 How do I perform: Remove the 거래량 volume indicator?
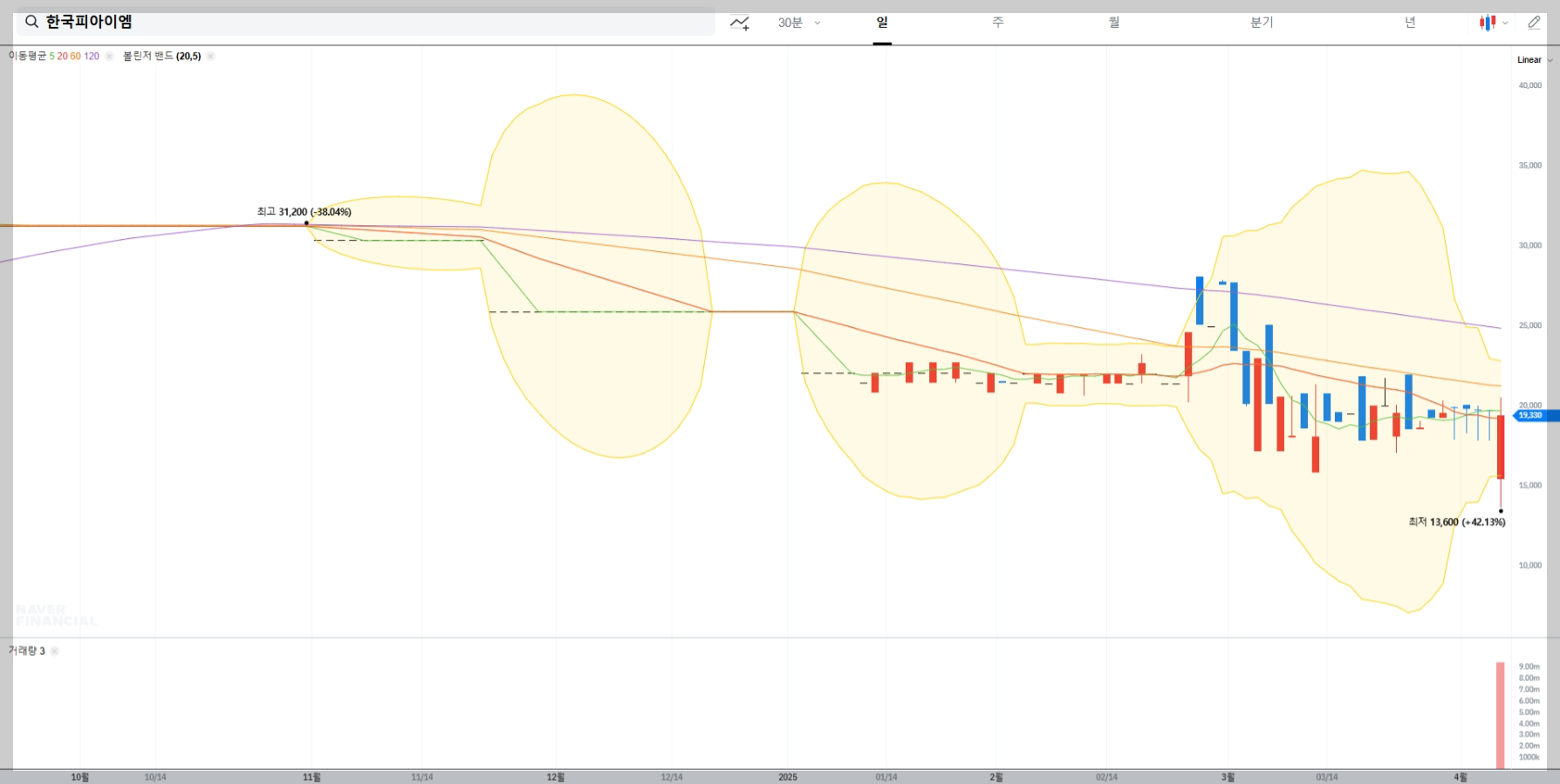pyautogui.click(x=54, y=651)
